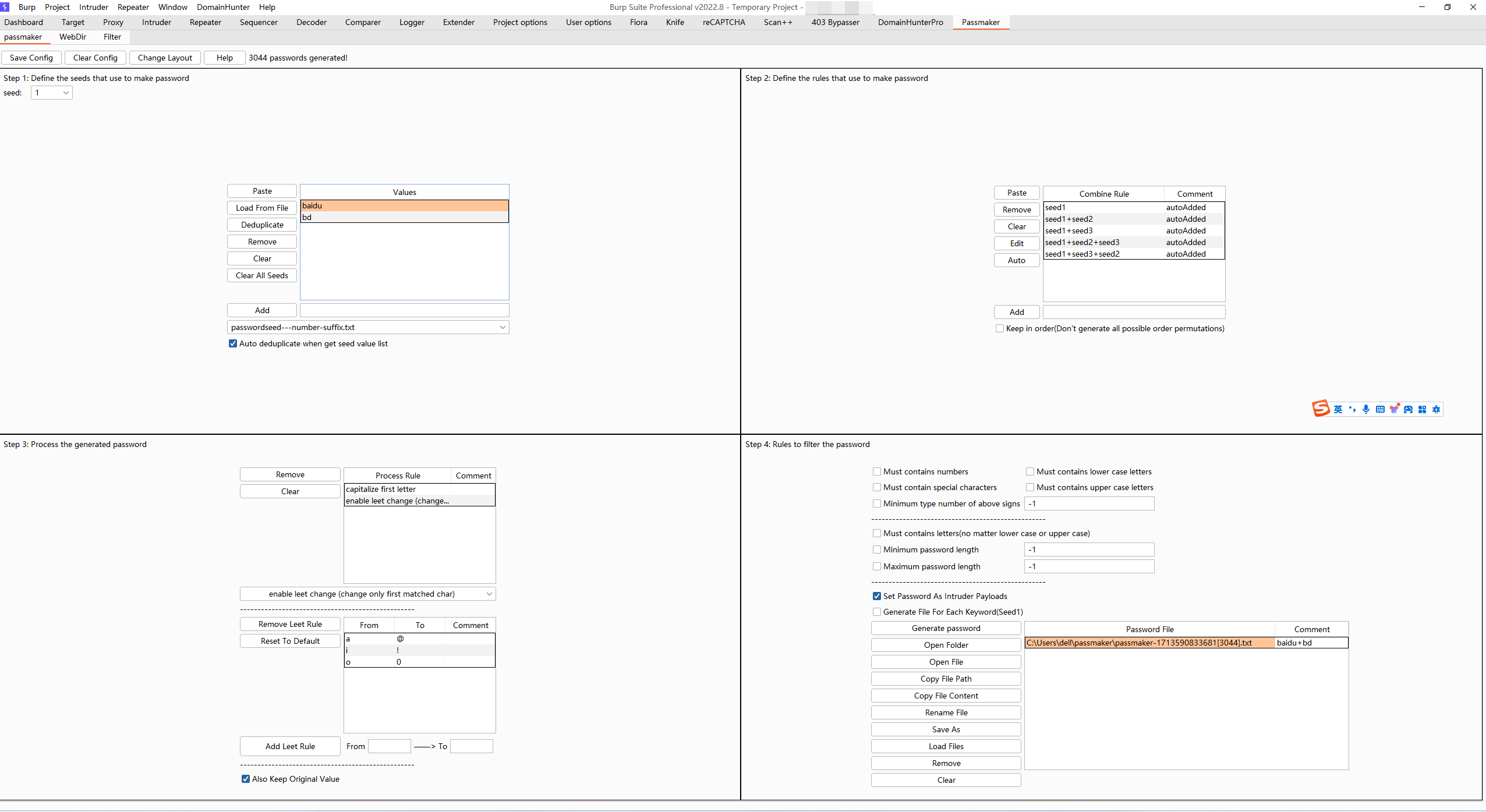The height and width of the screenshot is (812, 1486).
Task: Open the passwordseed number-suffix file dropdown
Action: click(502, 327)
